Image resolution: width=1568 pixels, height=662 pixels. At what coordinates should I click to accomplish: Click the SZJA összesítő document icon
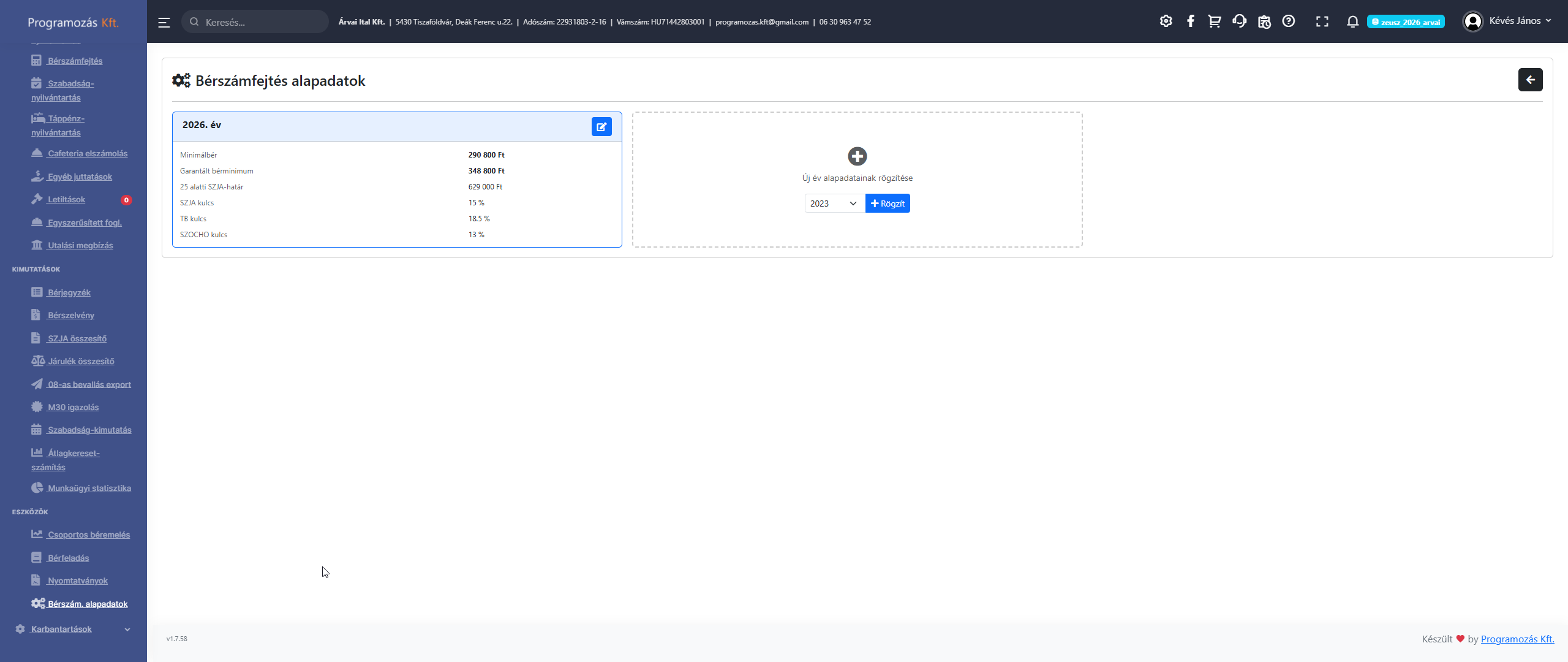click(x=36, y=338)
